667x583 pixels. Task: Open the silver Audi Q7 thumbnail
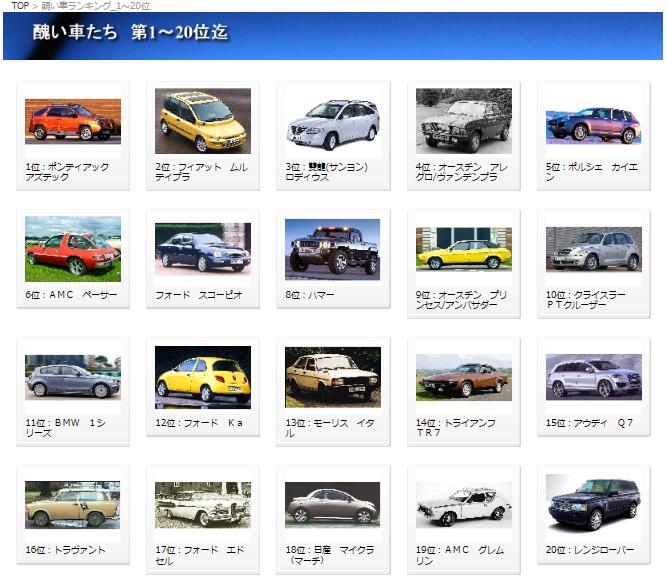click(x=594, y=377)
